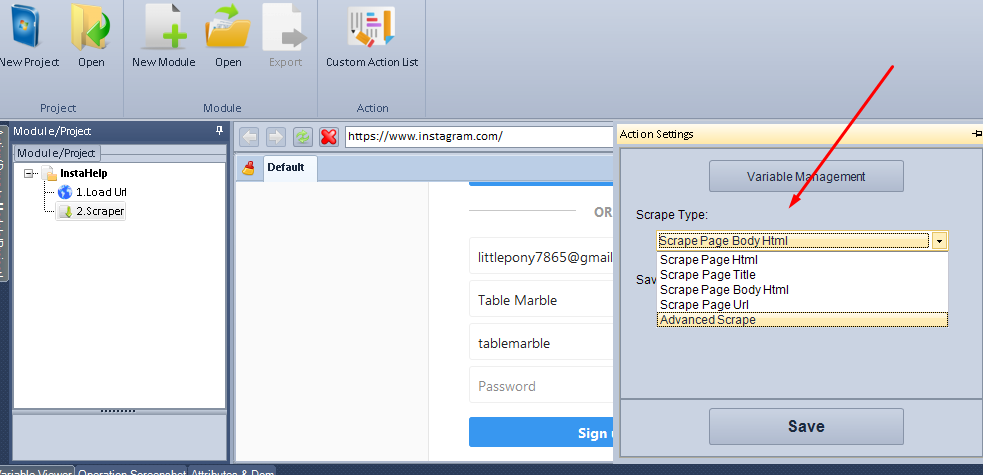Select the Scrape Page Title option
The height and width of the screenshot is (475, 983).
coord(707,274)
